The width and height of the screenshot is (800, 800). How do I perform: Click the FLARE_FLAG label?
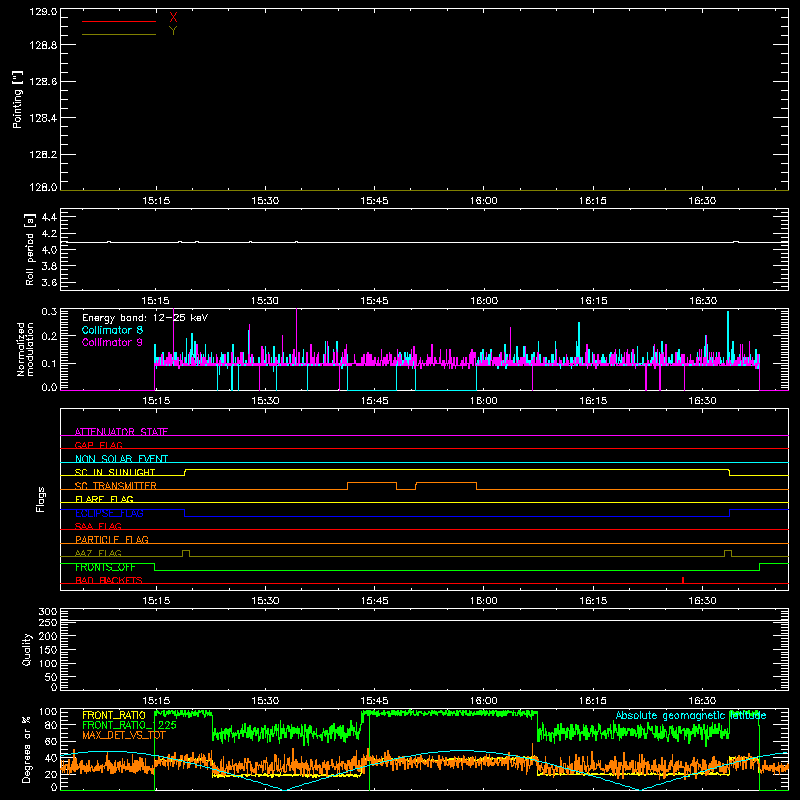[x=104, y=499]
